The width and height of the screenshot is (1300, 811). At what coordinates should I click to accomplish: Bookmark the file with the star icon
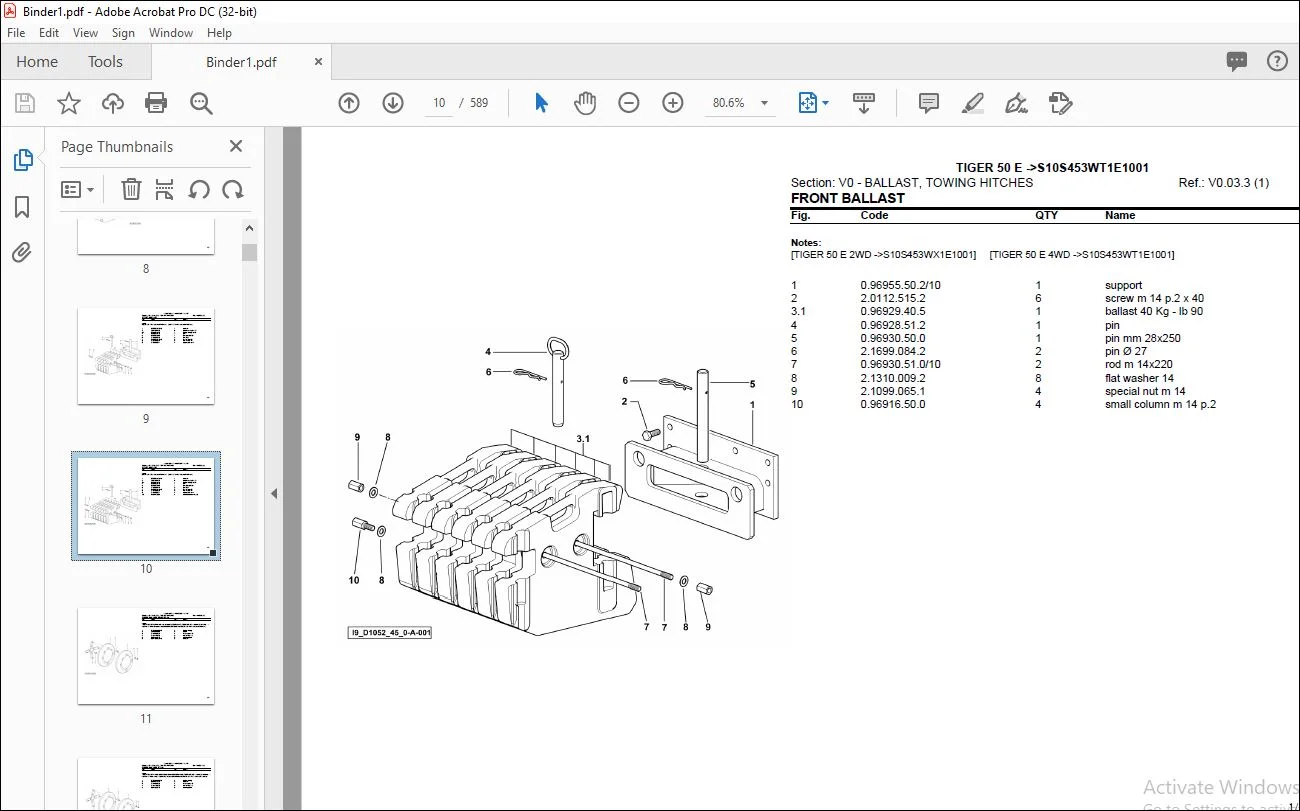69,103
